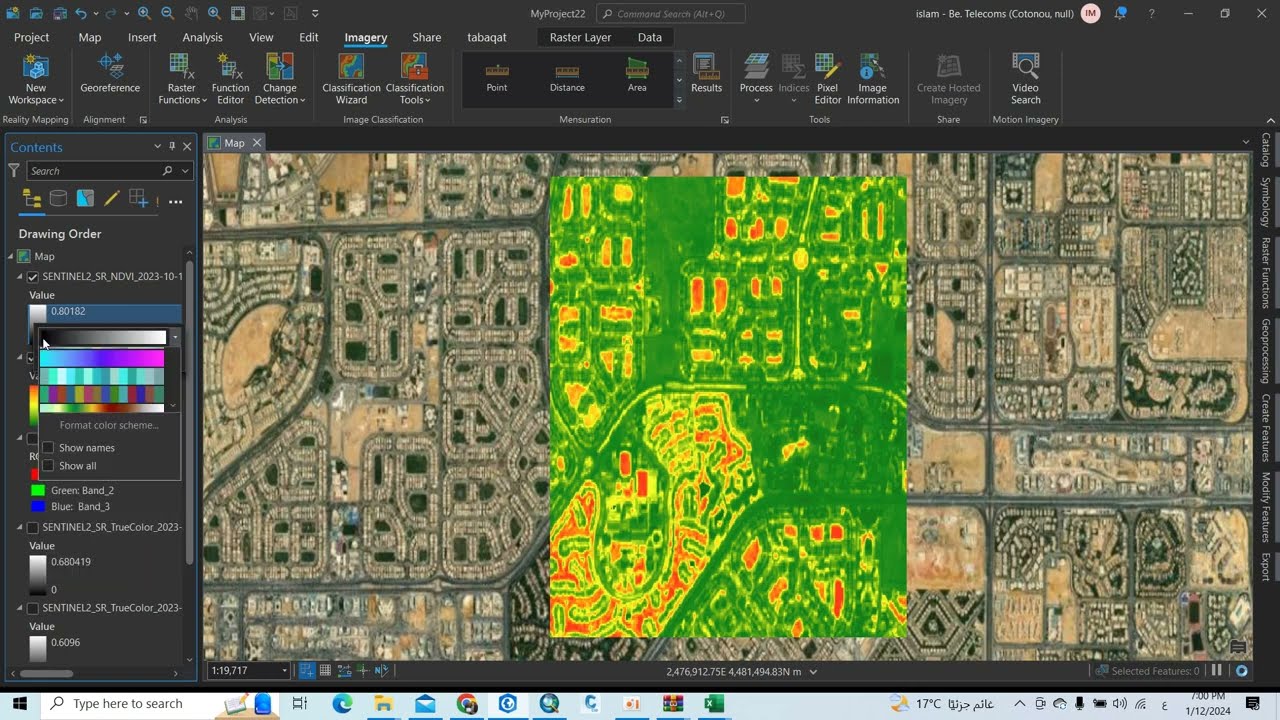Pick the cyan-to-magenta color ramp

[102, 358]
